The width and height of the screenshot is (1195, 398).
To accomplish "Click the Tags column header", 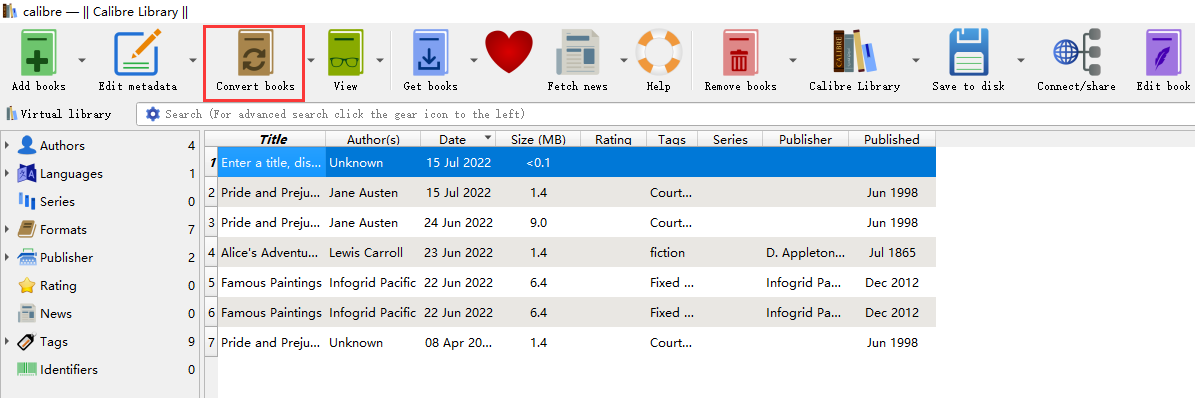I will point(672,140).
